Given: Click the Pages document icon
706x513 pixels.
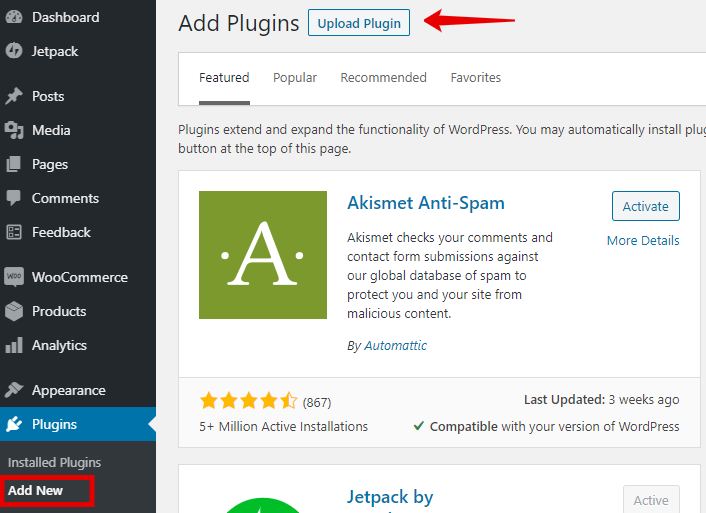Looking at the screenshot, I should point(14,164).
